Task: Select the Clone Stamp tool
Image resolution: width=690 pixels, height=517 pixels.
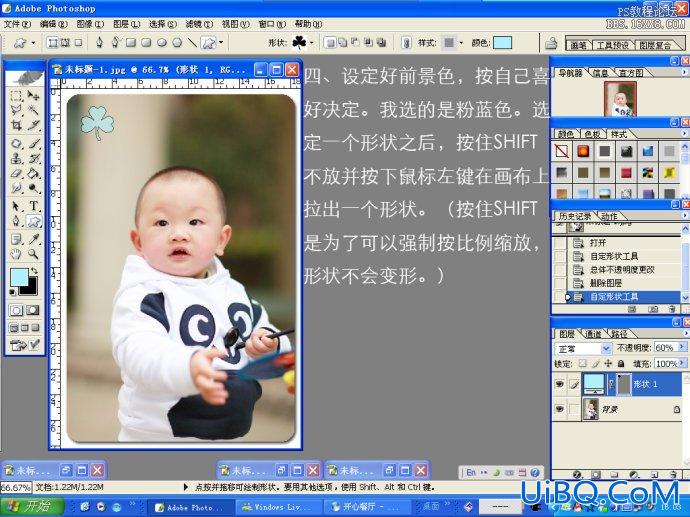Action: pyautogui.click(x=16, y=158)
